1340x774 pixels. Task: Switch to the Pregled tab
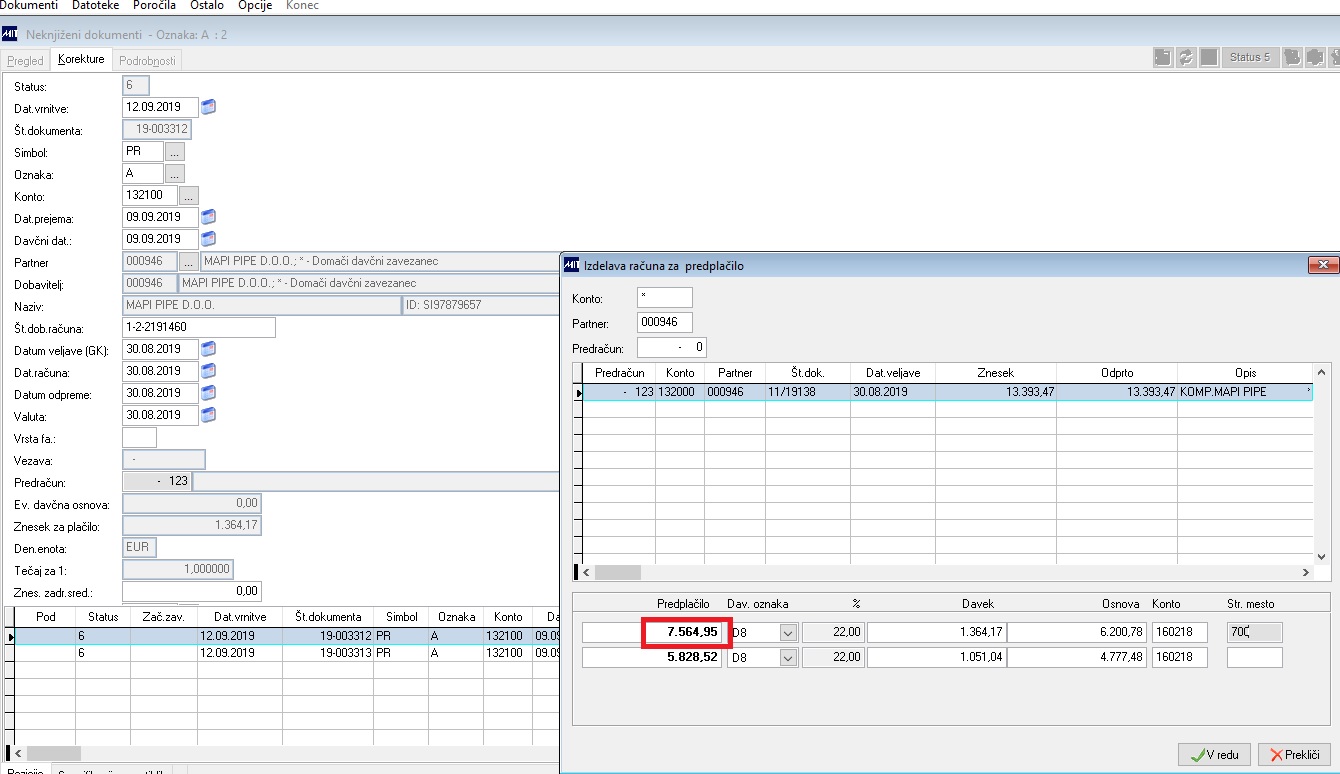point(26,61)
